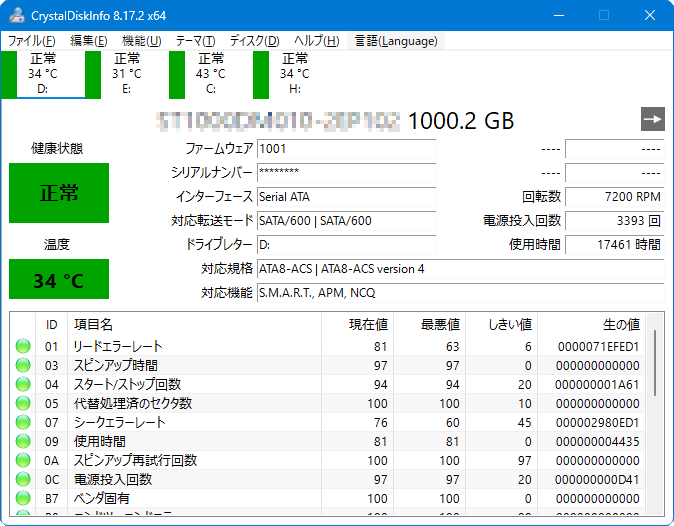
Task: Click the ドライブレター field showing D:
Action: pyautogui.click(x=346, y=245)
